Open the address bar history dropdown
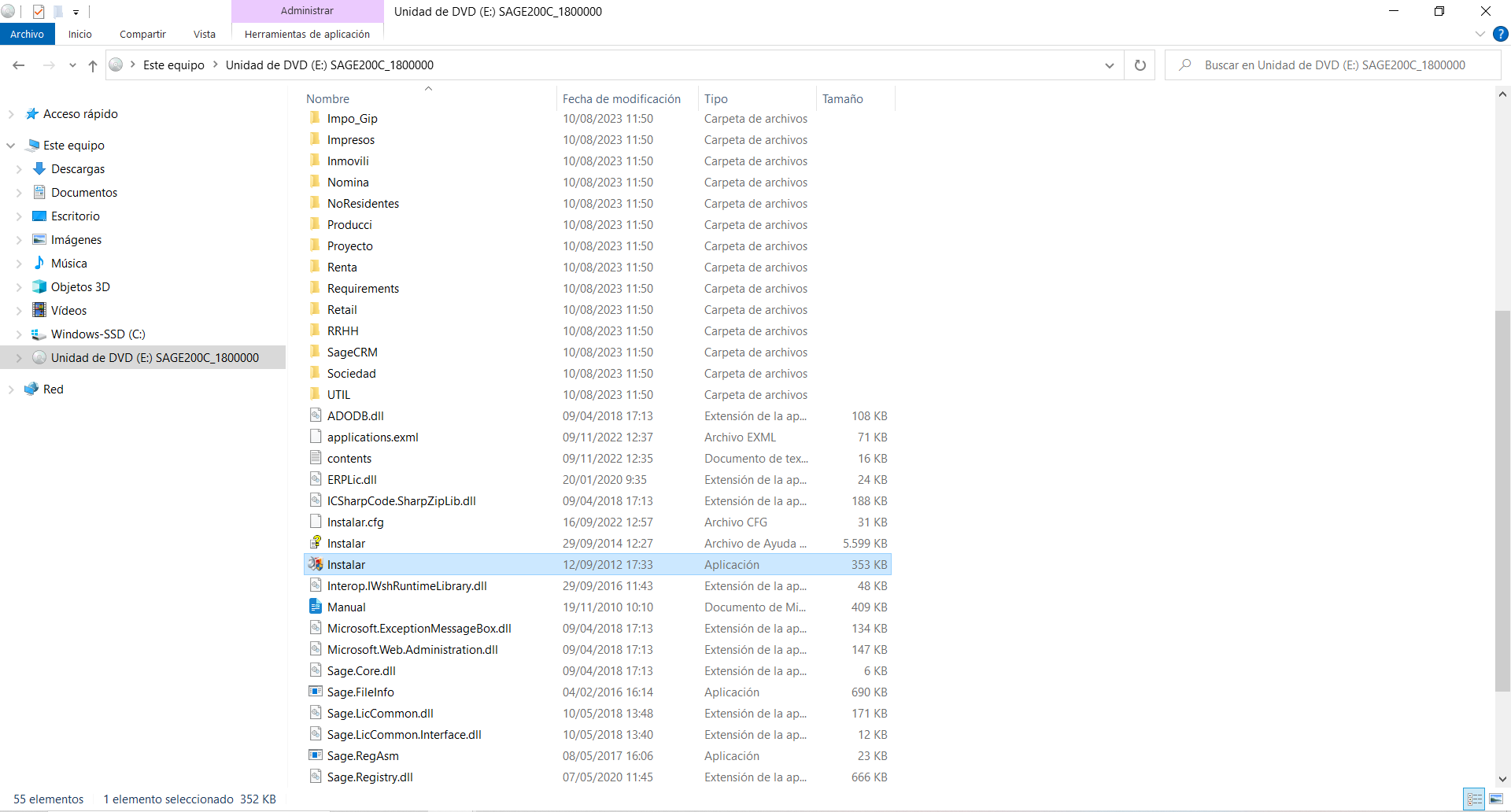This screenshot has height=812, width=1511. point(1110,65)
